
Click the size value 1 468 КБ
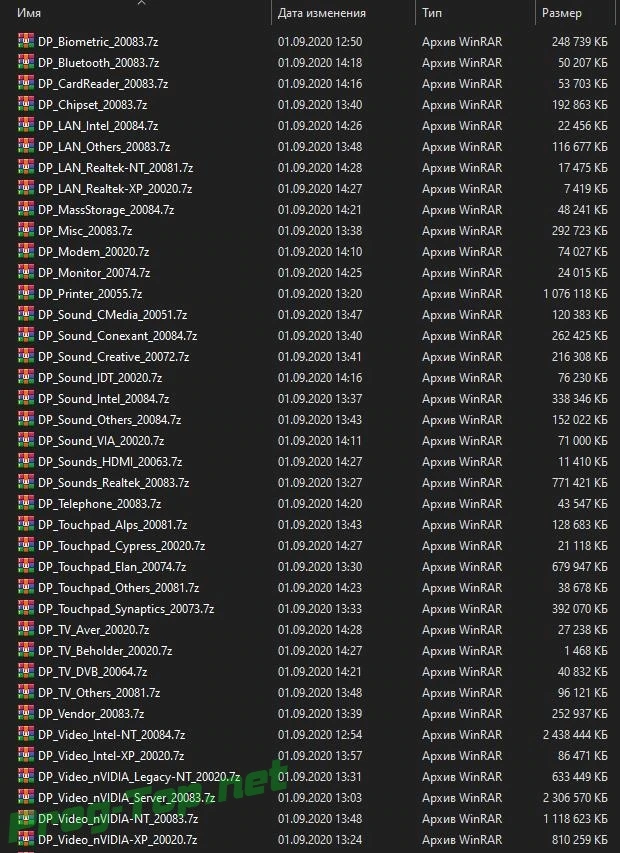[x=586, y=651]
